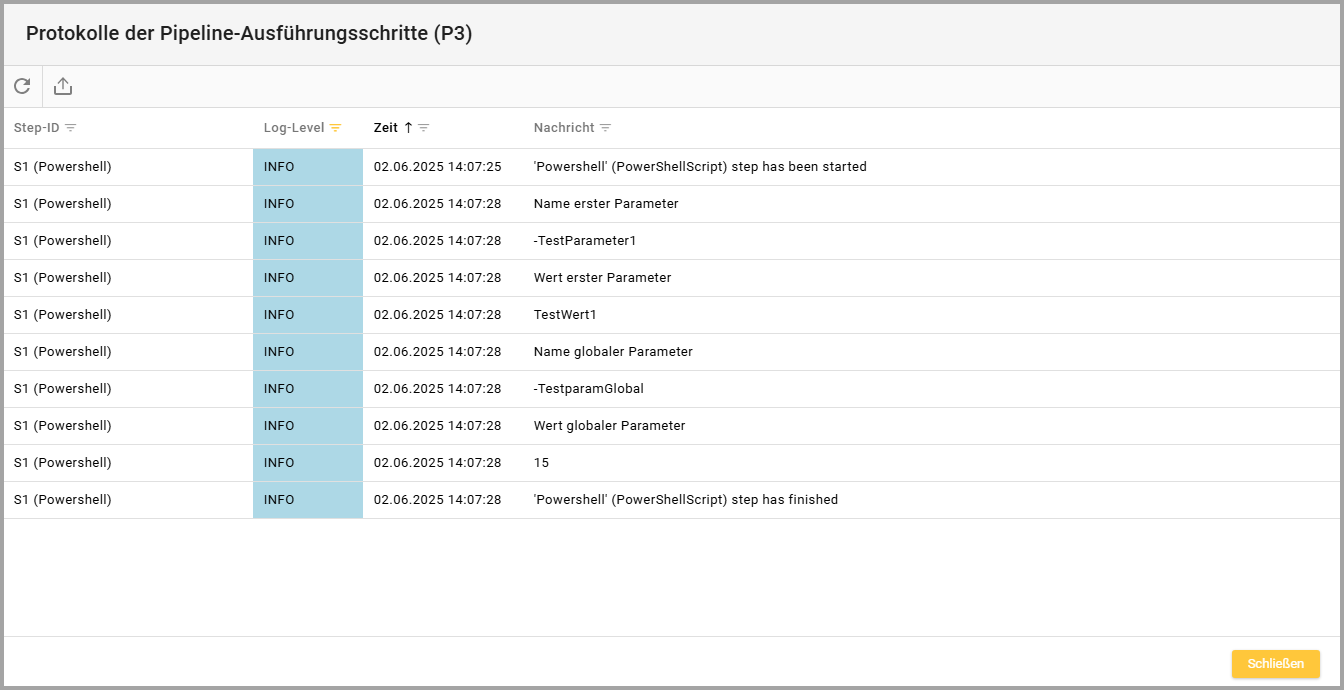Open the Nachricht column filter icon
The height and width of the screenshot is (690, 1344).
tap(605, 128)
